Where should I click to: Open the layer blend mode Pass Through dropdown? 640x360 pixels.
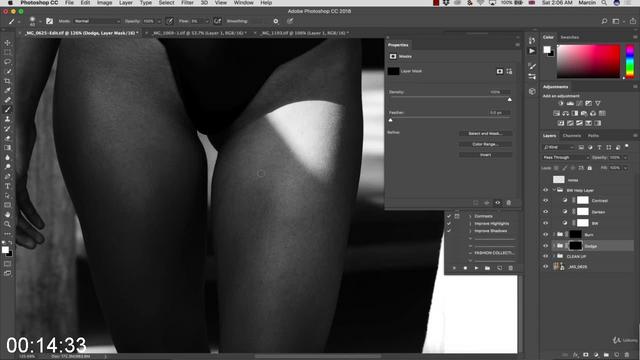(566, 158)
